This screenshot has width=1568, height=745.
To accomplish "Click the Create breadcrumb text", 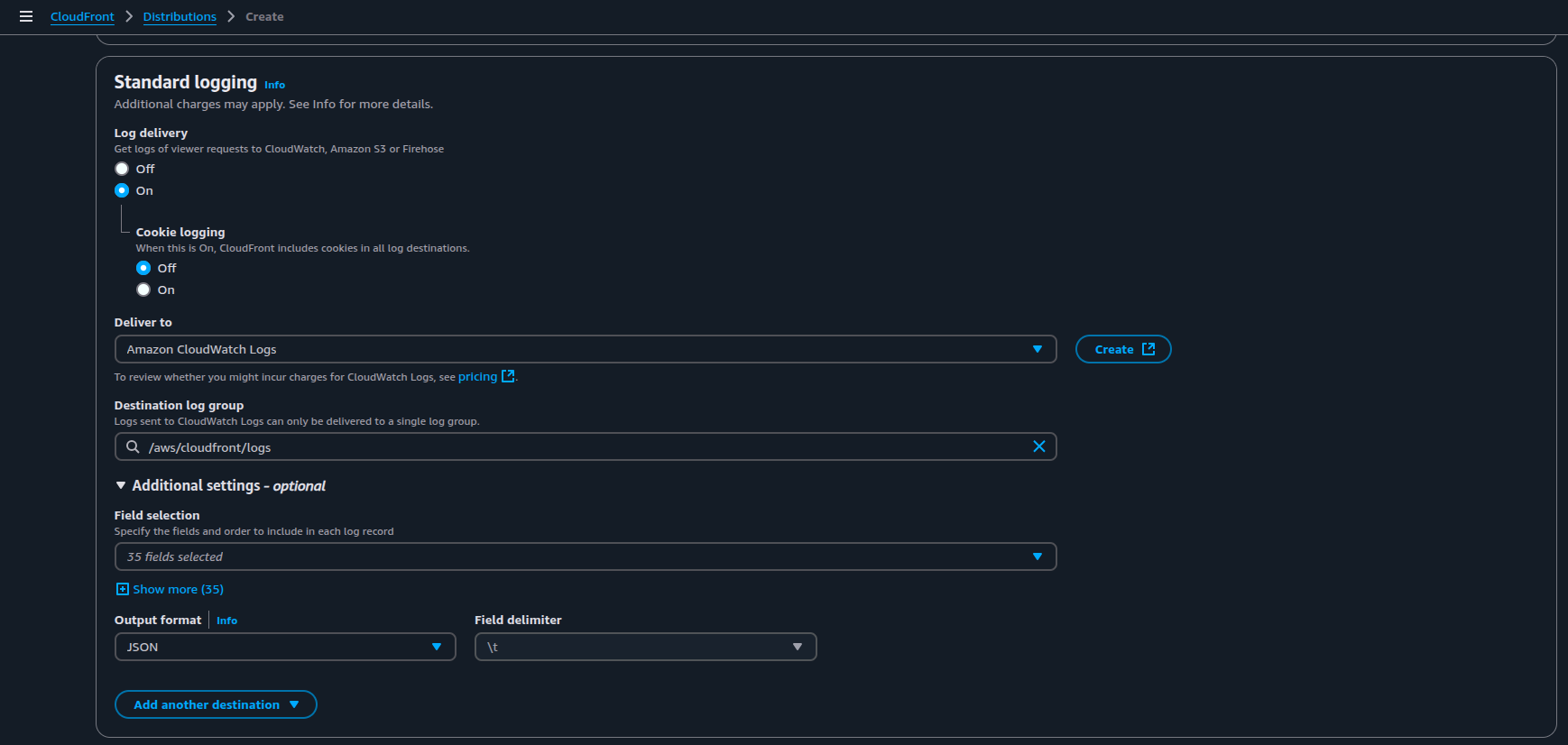I will click(264, 16).
